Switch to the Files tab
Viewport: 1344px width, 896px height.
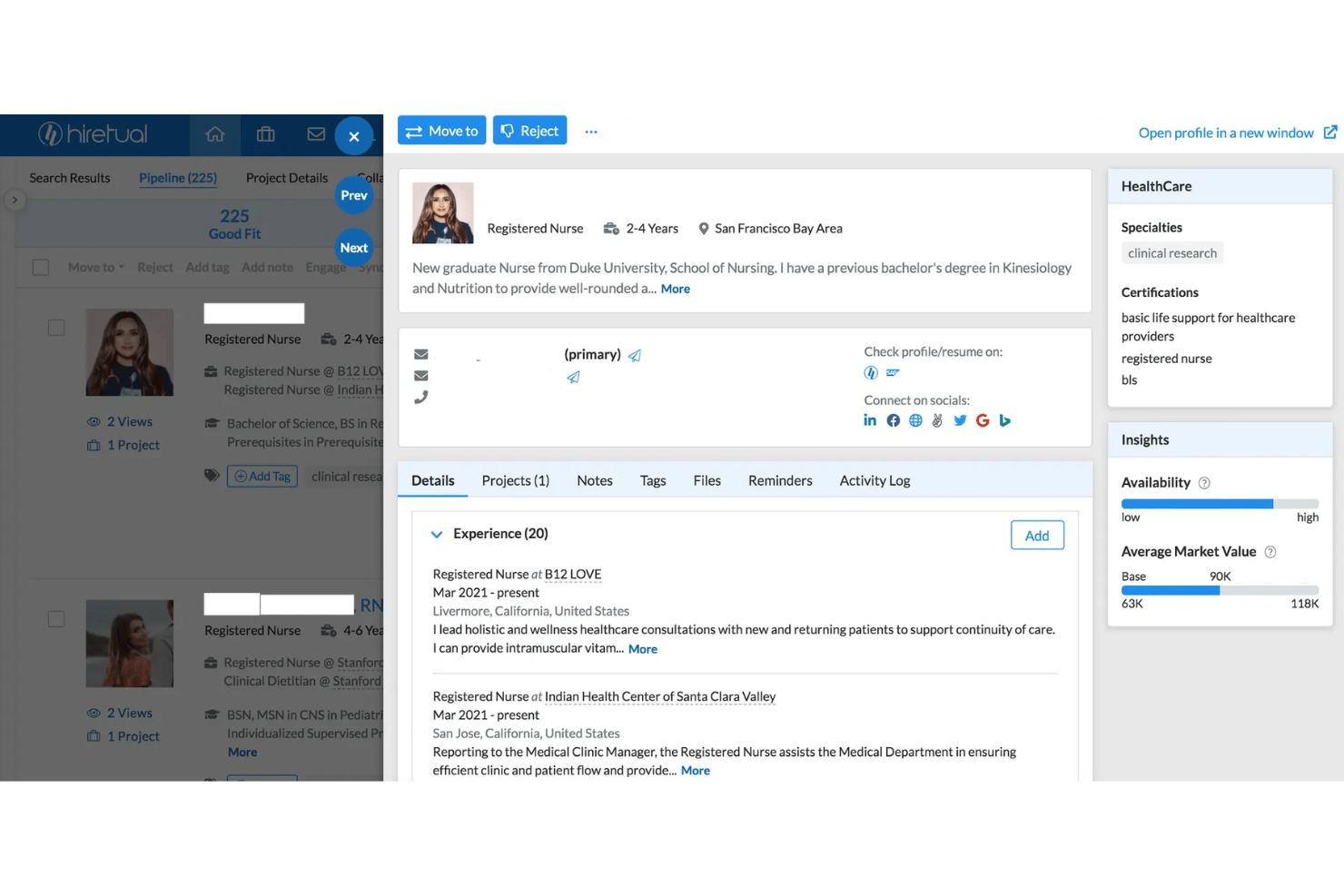point(707,480)
